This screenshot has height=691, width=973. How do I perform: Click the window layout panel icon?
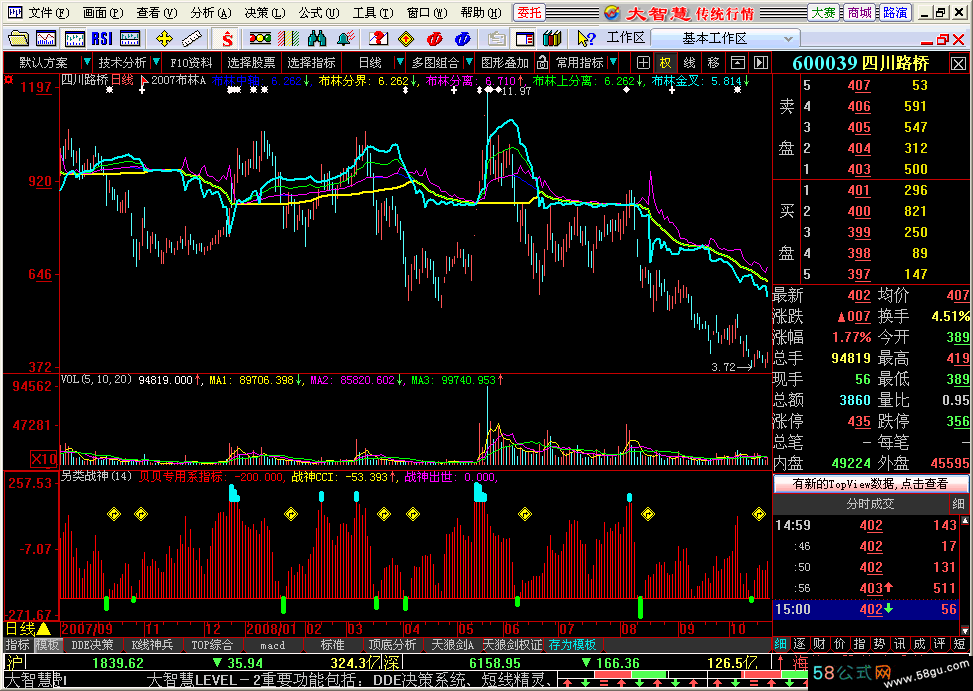point(524,39)
